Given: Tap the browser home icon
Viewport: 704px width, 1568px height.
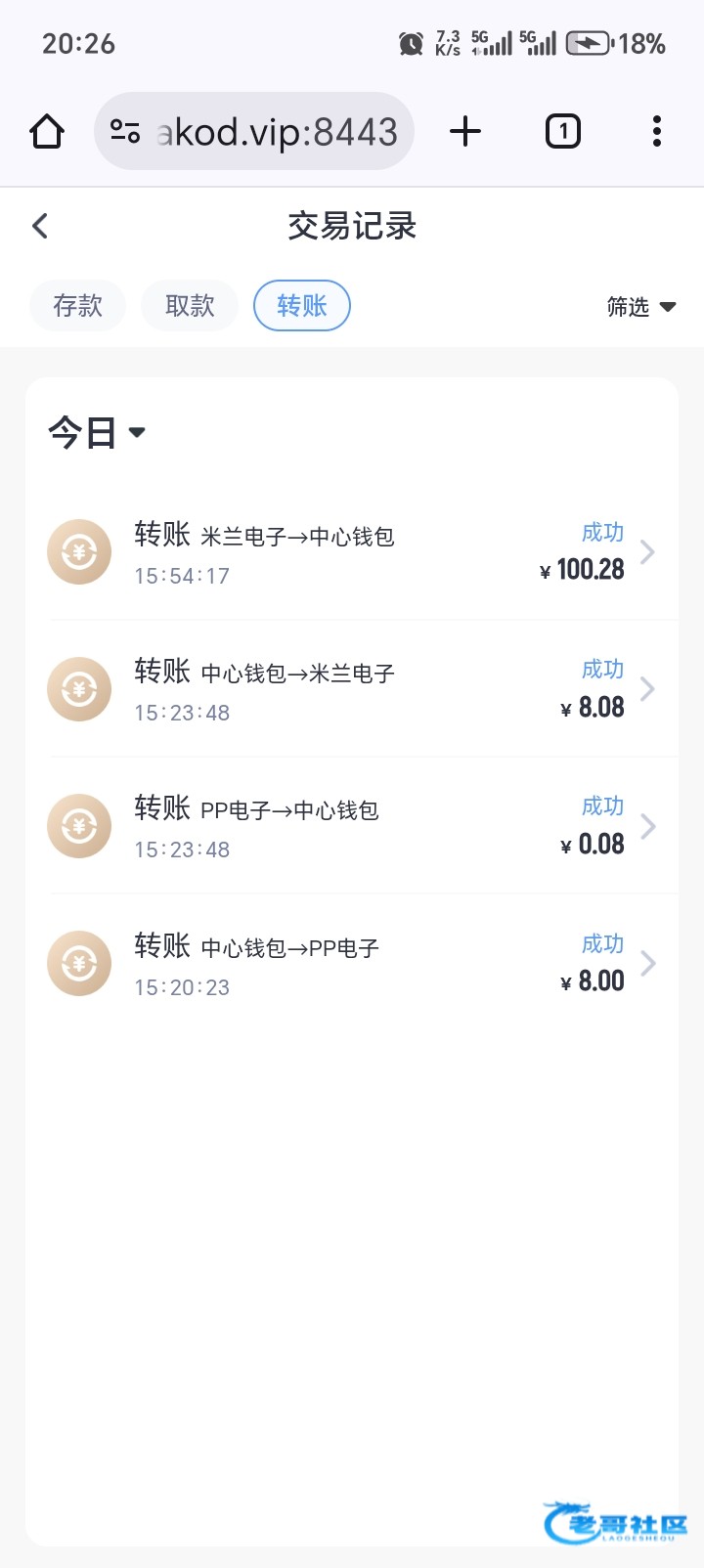Looking at the screenshot, I should pyautogui.click(x=47, y=131).
